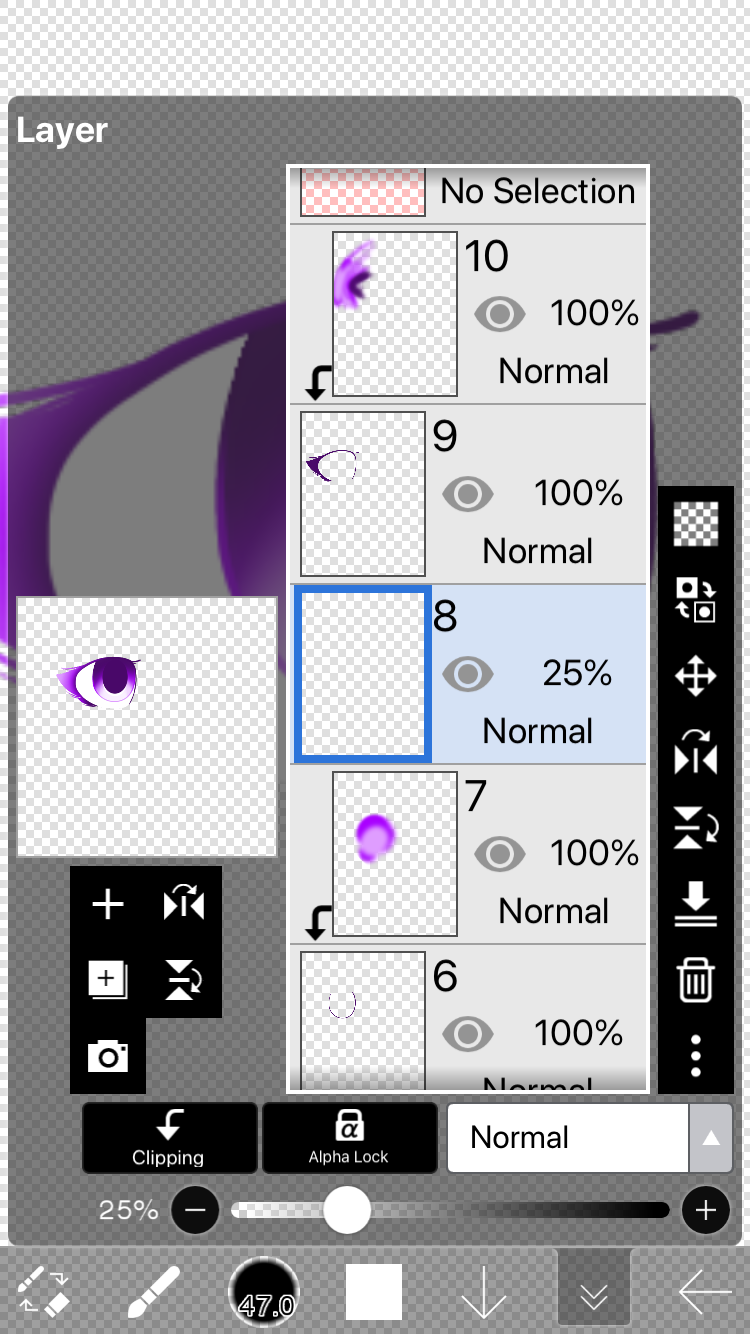The image size is (750, 1334).
Task: Merge layer down with download arrow icon
Action: click(x=696, y=904)
